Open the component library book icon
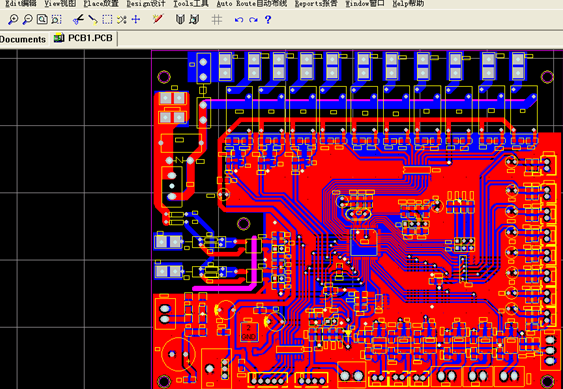Screen dimensions: 563x389 pos(180,19)
